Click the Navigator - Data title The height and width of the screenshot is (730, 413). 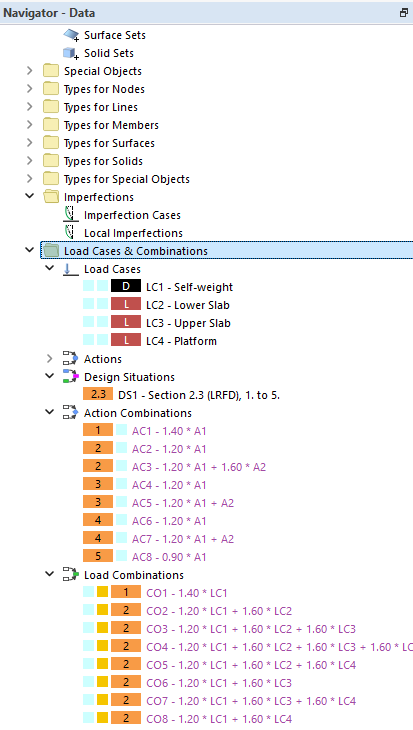[x=49, y=13]
